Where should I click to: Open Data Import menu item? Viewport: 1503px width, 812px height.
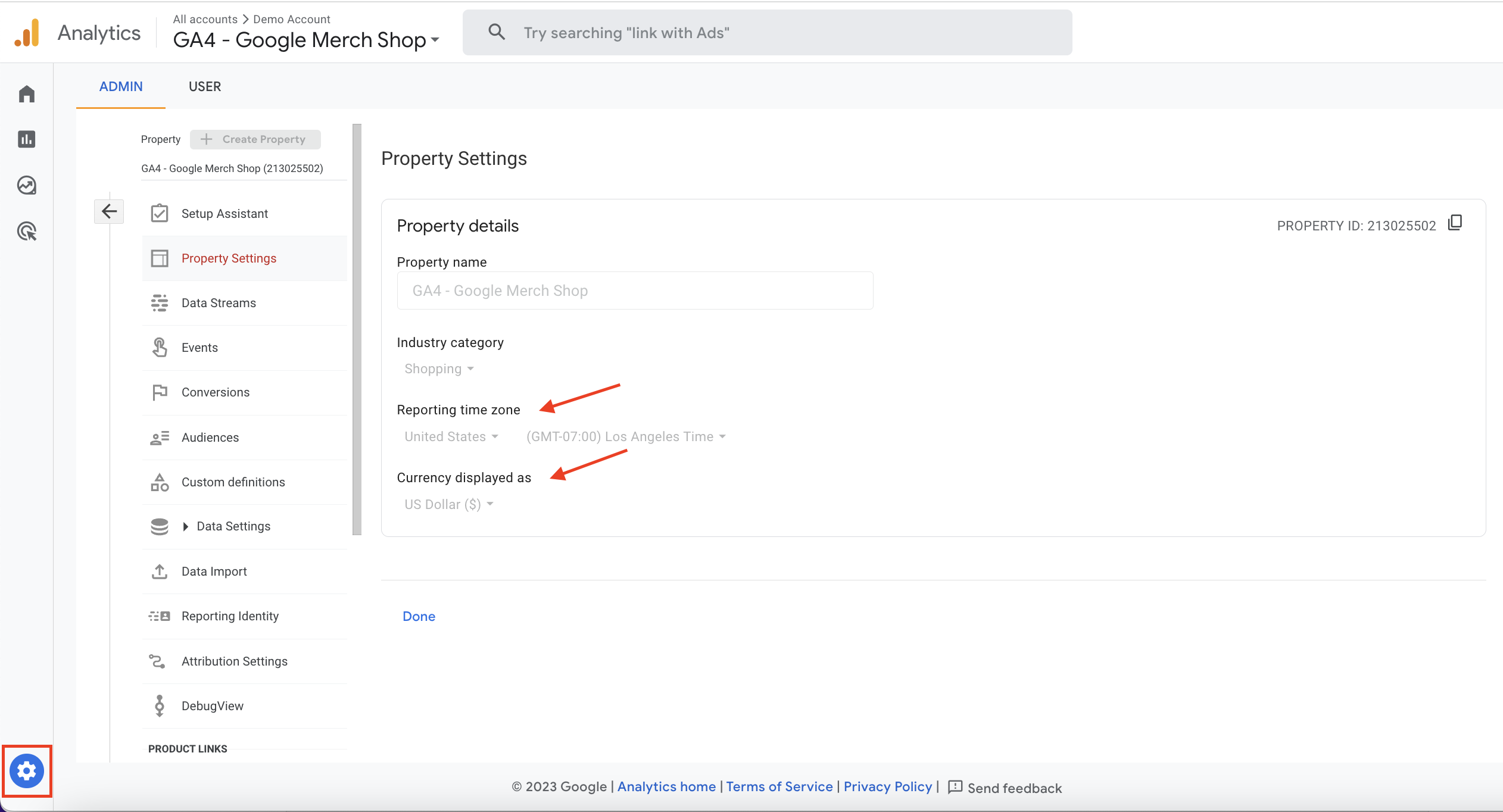245,571
